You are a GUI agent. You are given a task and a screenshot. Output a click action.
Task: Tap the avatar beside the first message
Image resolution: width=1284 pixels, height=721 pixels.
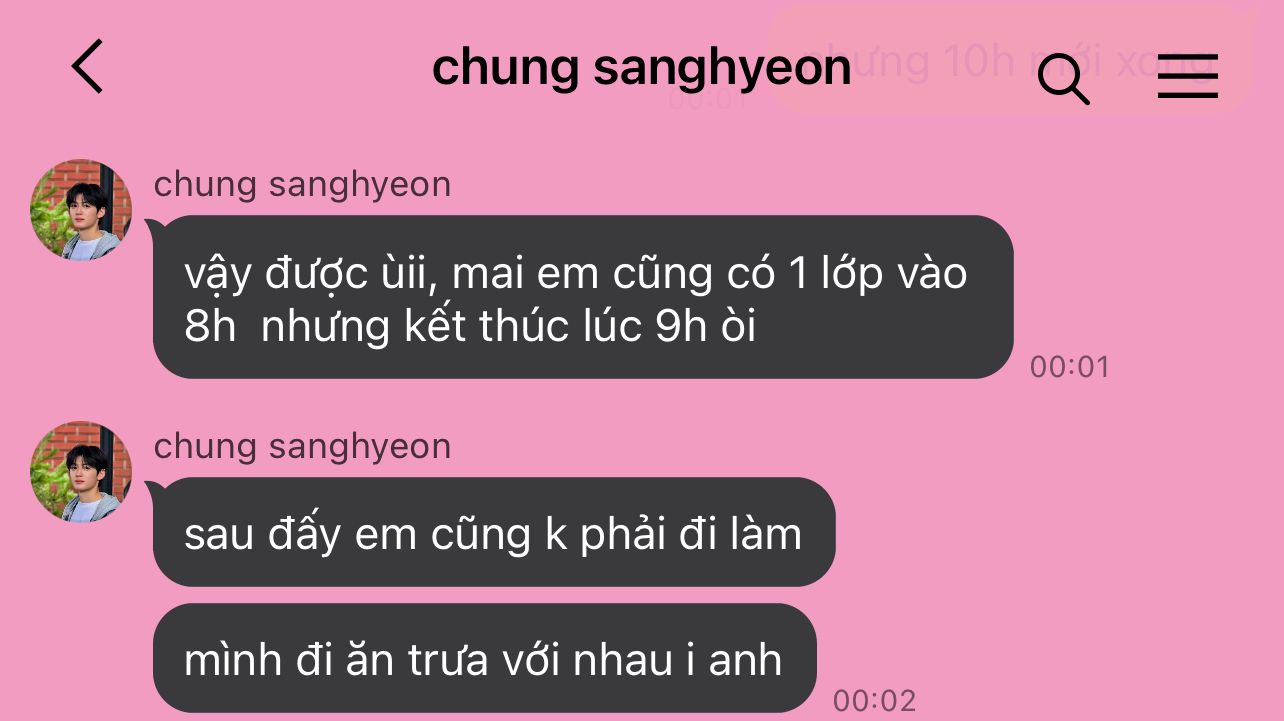[x=81, y=210]
